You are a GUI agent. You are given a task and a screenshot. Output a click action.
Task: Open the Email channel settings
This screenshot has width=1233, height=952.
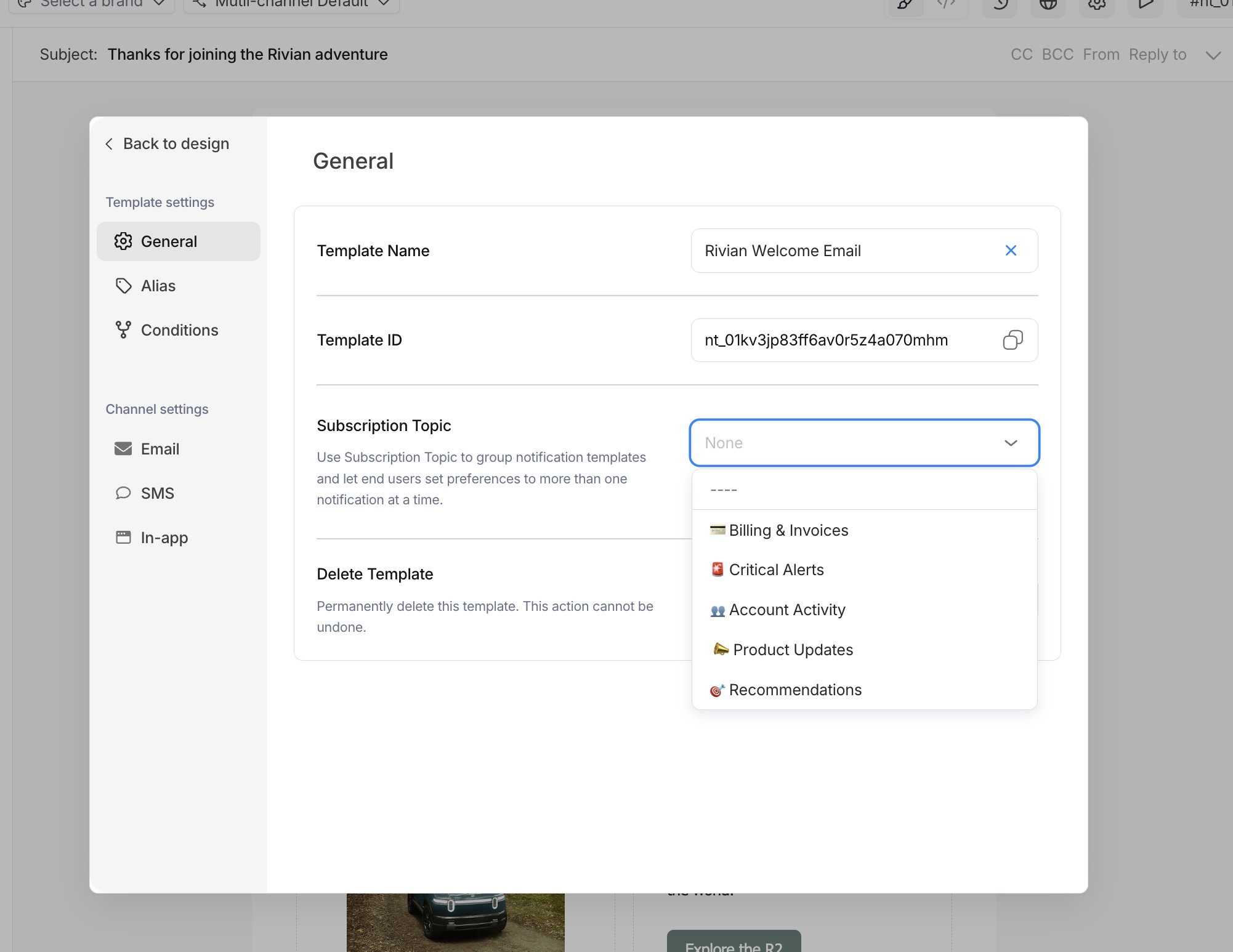(x=179, y=449)
